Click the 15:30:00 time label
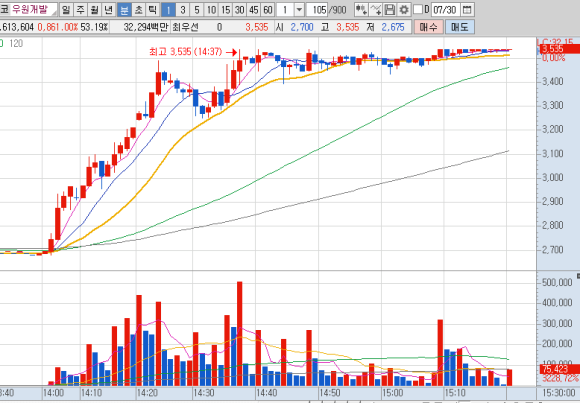The width and height of the screenshot is (580, 403). point(558,393)
